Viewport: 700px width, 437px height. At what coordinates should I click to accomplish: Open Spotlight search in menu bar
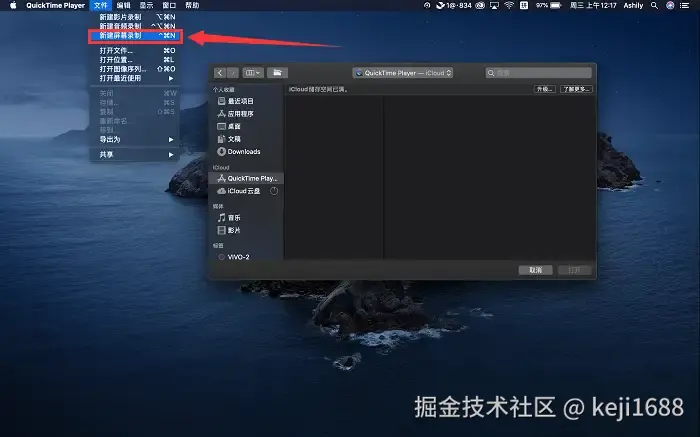(654, 5)
